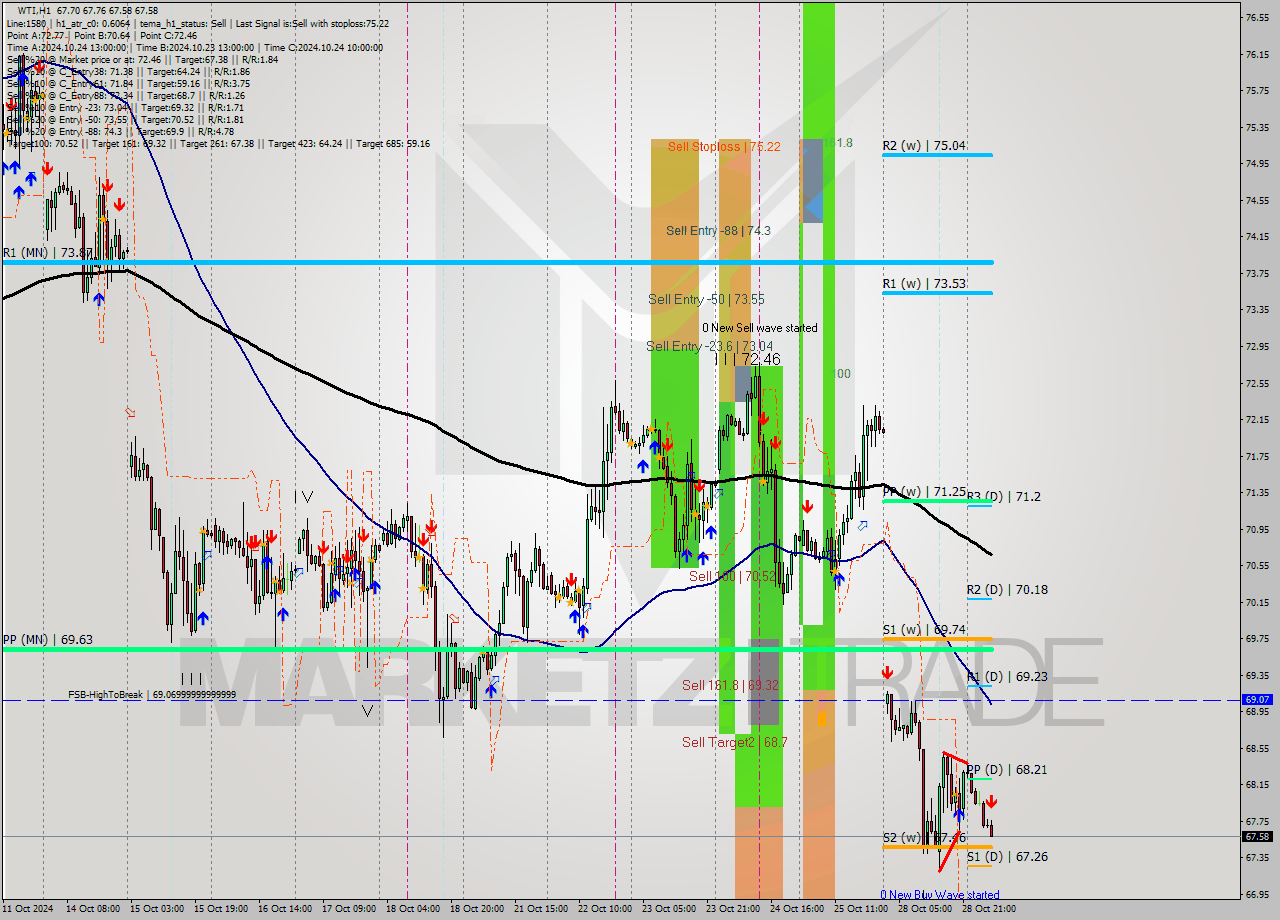Click the 72.15 price axis value
1280x920 pixels.
click(1257, 419)
